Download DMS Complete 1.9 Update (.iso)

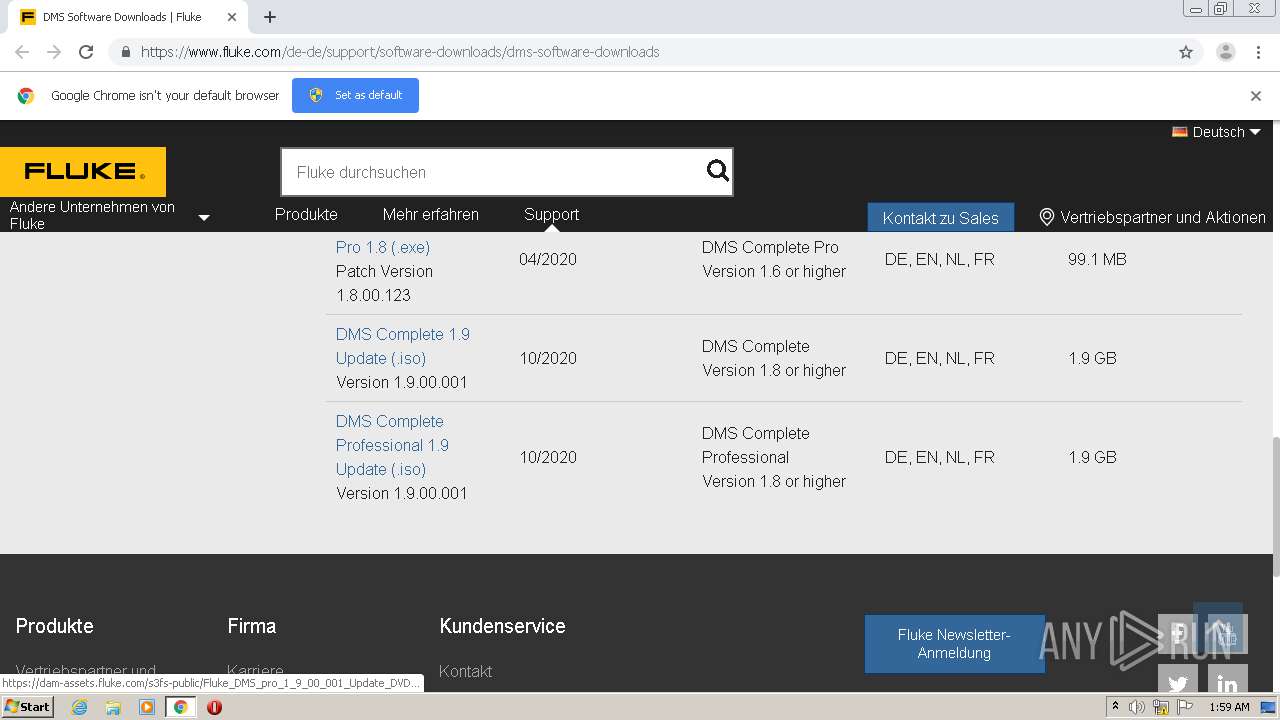(x=403, y=346)
